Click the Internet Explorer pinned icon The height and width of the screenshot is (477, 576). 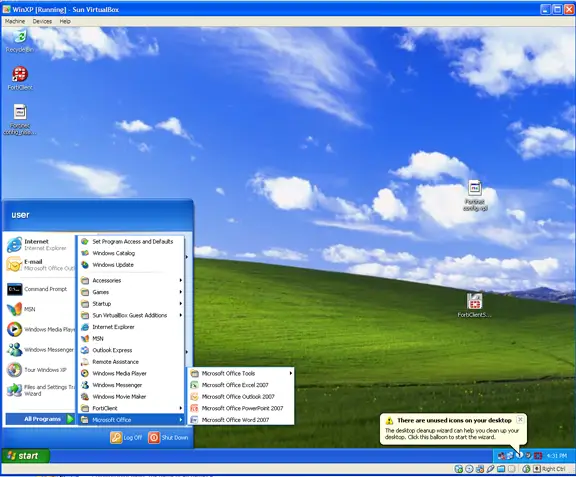pyautogui.click(x=40, y=245)
